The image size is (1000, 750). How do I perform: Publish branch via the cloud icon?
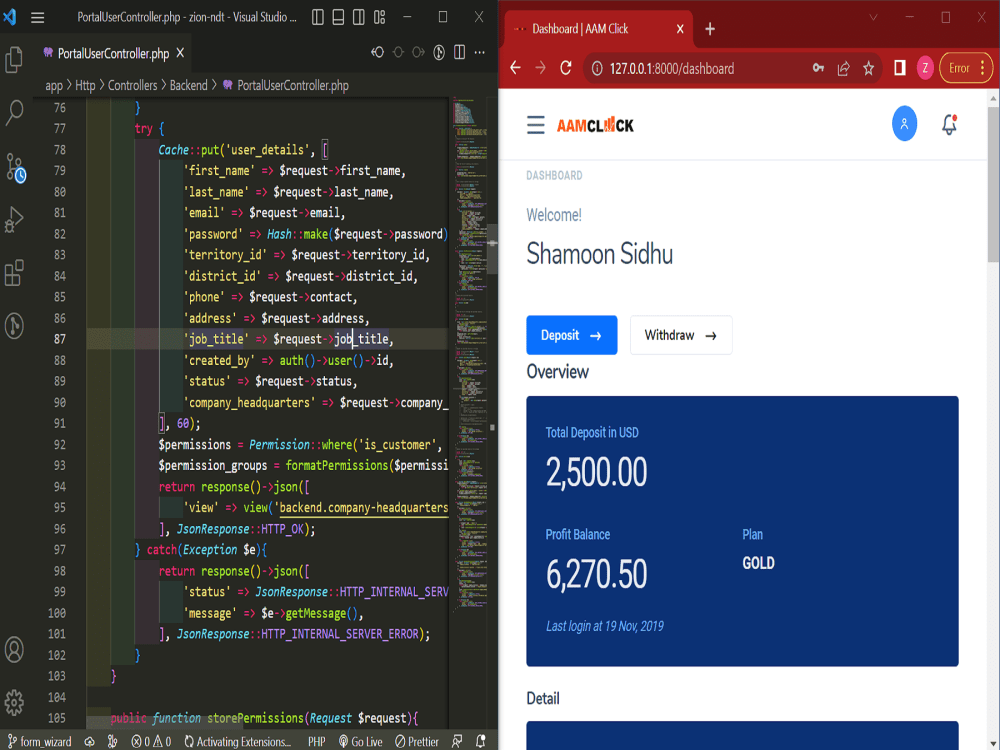89,742
